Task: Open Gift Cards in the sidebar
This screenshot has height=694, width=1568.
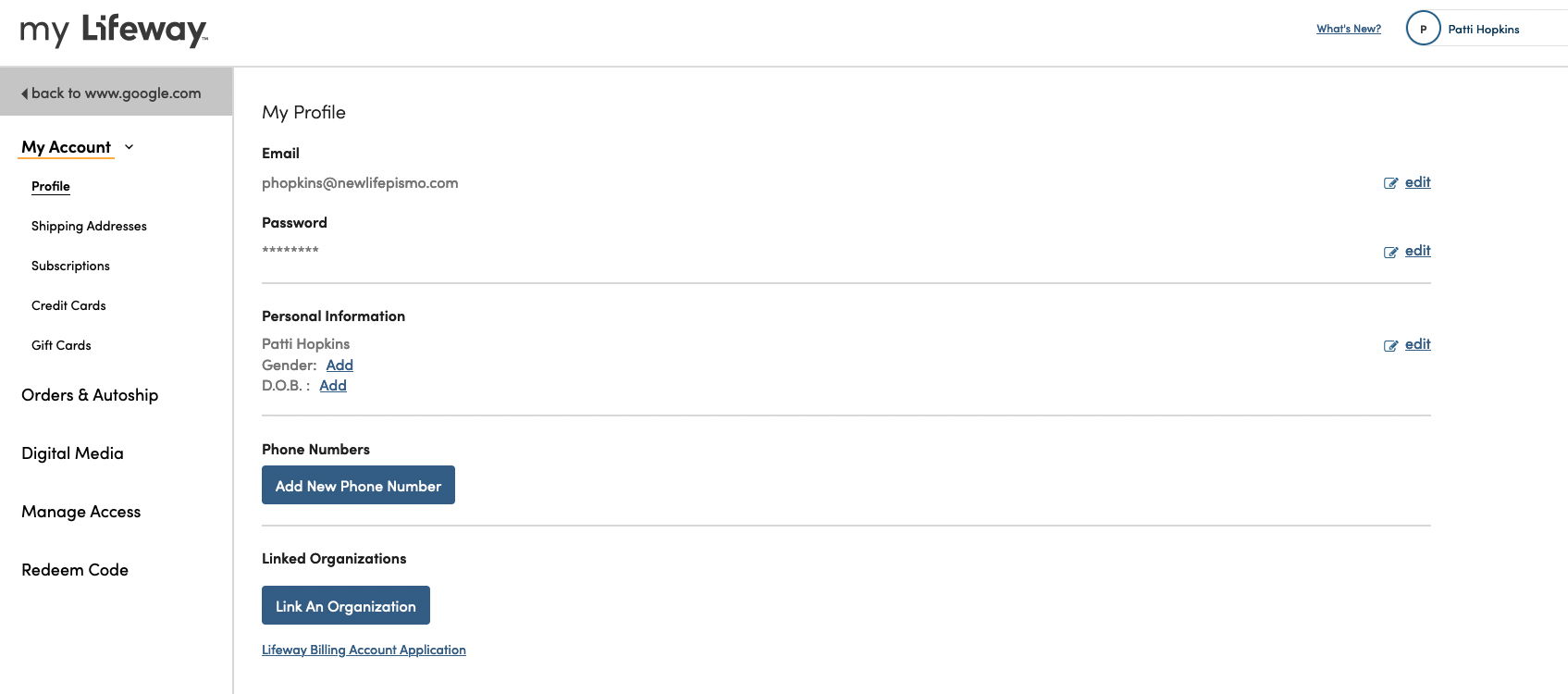Action: 61,345
